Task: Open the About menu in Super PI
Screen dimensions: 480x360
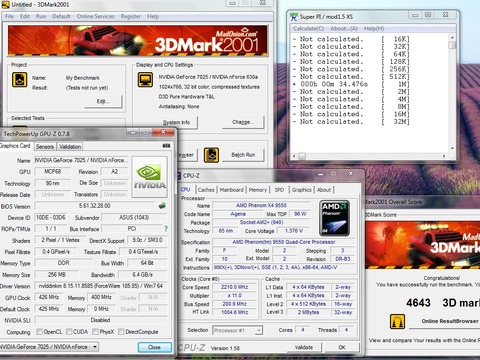Action: point(344,29)
